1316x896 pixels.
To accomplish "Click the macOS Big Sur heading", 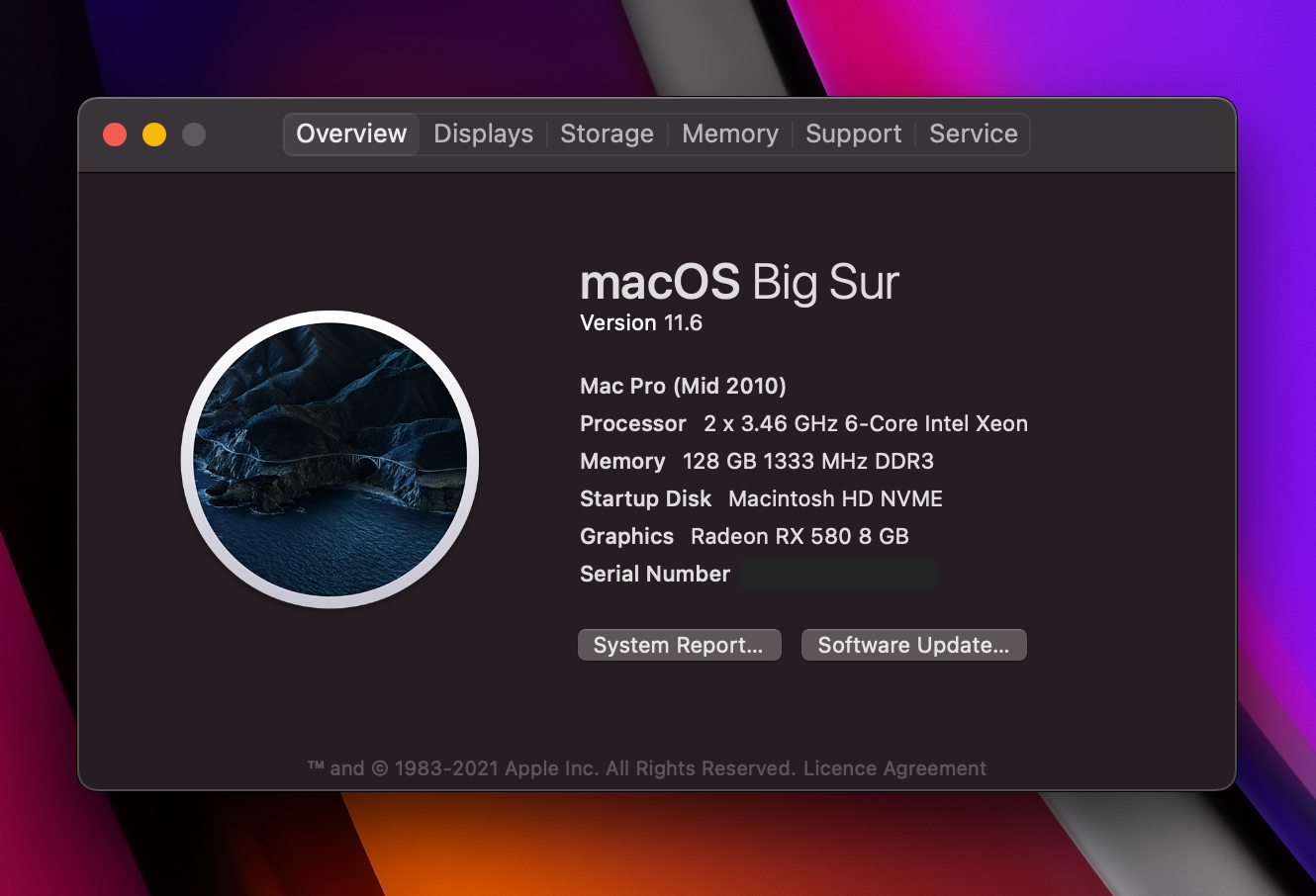I will coord(739,283).
